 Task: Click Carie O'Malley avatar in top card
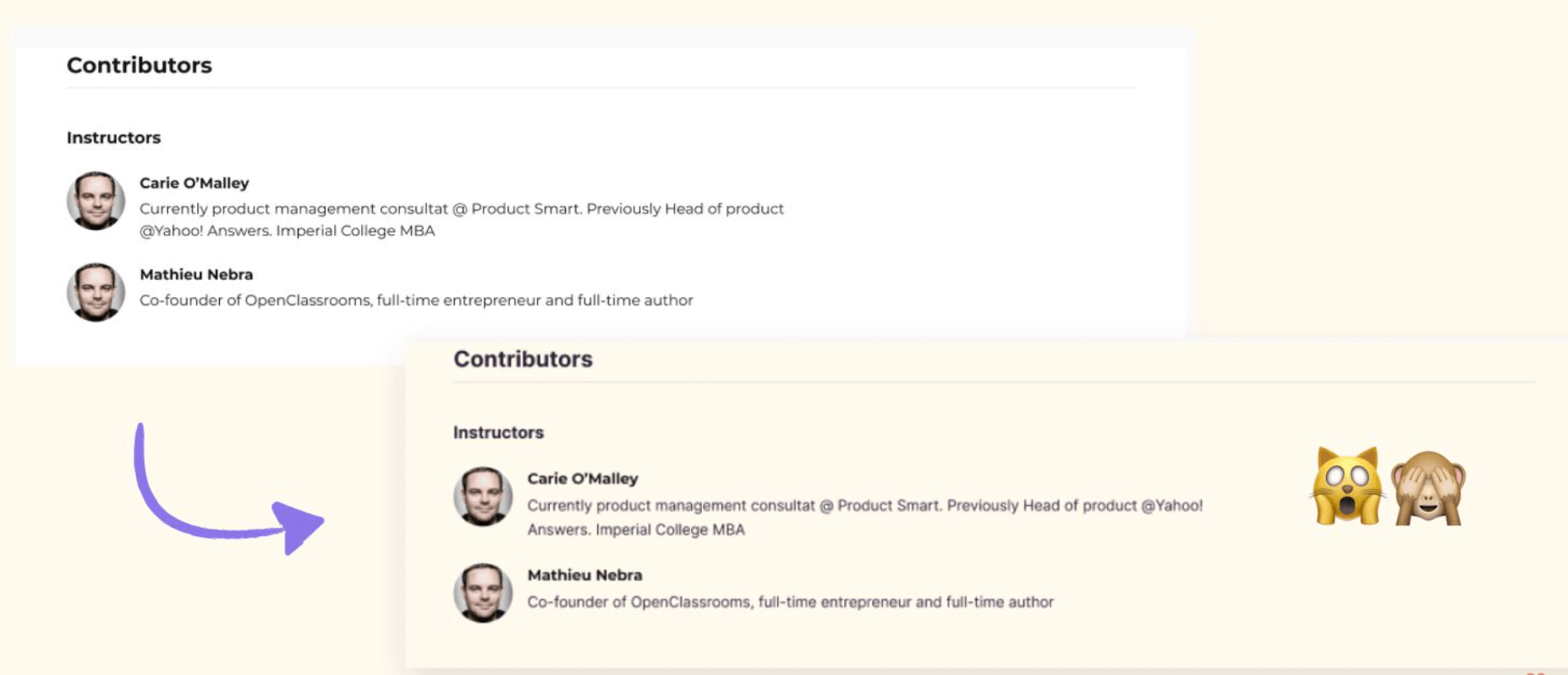(x=96, y=200)
